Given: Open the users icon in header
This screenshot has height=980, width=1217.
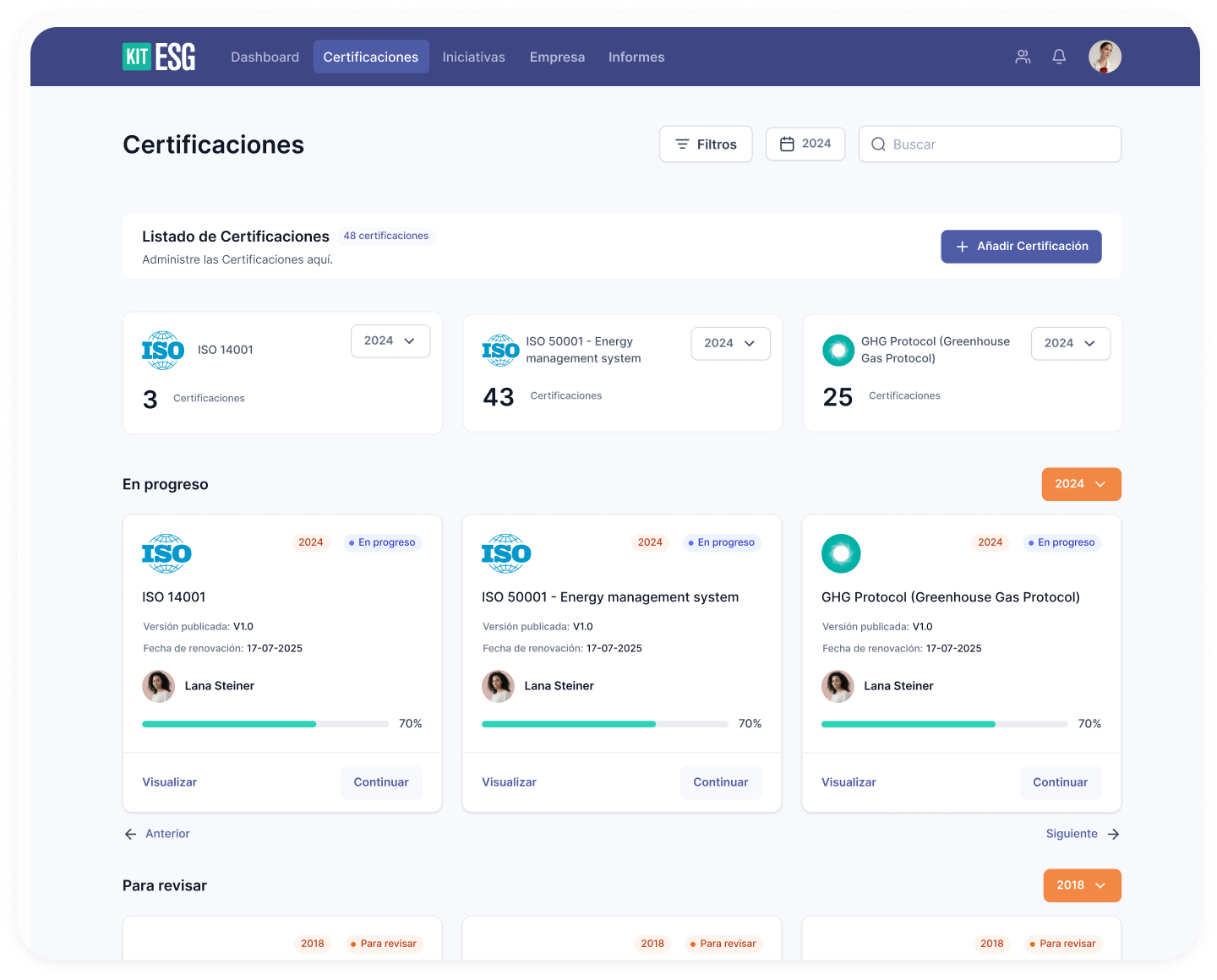Looking at the screenshot, I should (1023, 57).
